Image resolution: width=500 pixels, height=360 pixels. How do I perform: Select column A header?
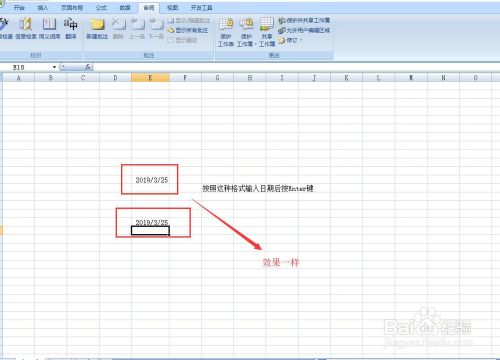click(19, 78)
